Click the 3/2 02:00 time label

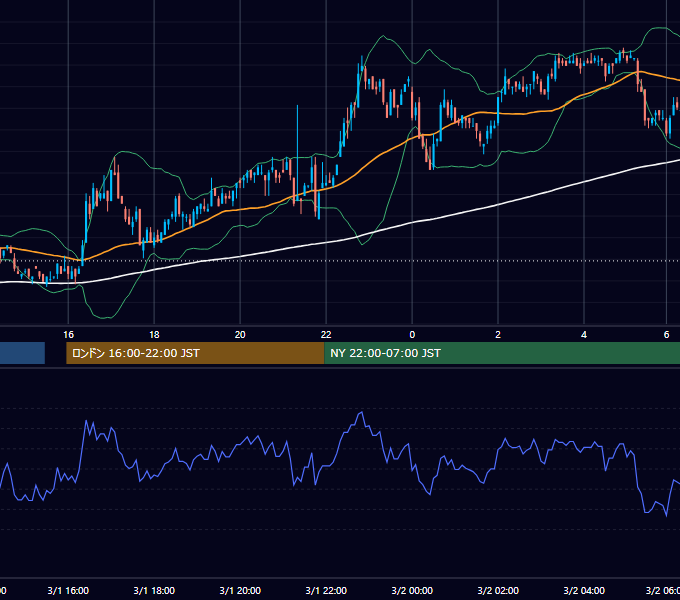click(498, 590)
